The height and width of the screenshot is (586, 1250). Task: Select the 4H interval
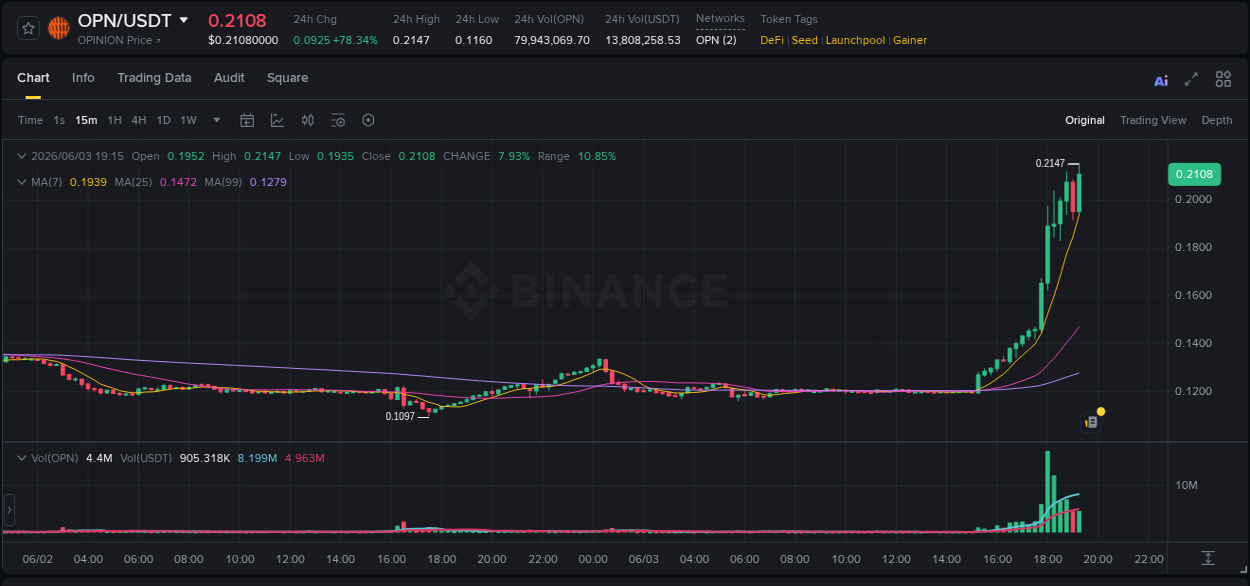[x=139, y=120]
